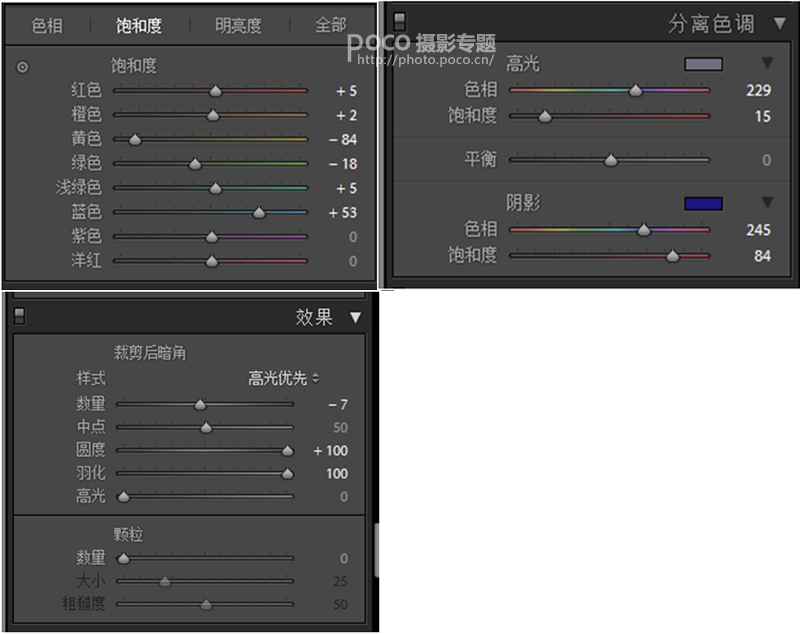Image resolution: width=800 pixels, height=634 pixels.
Task: Click the 中点 slider handle
Action: 206,428
